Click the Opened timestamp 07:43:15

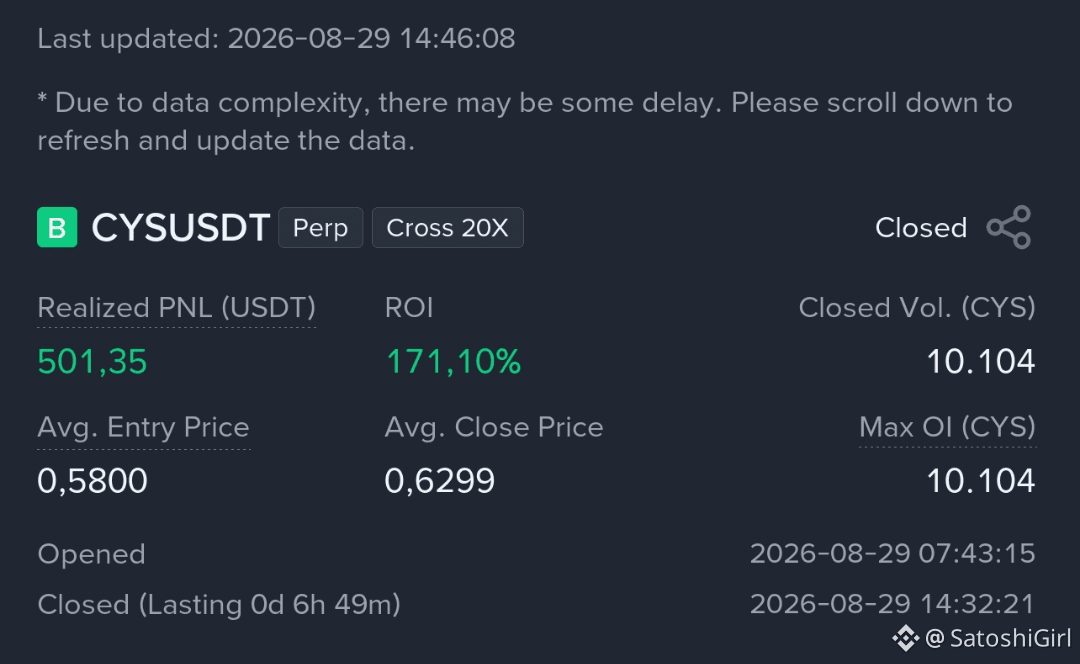click(x=893, y=554)
